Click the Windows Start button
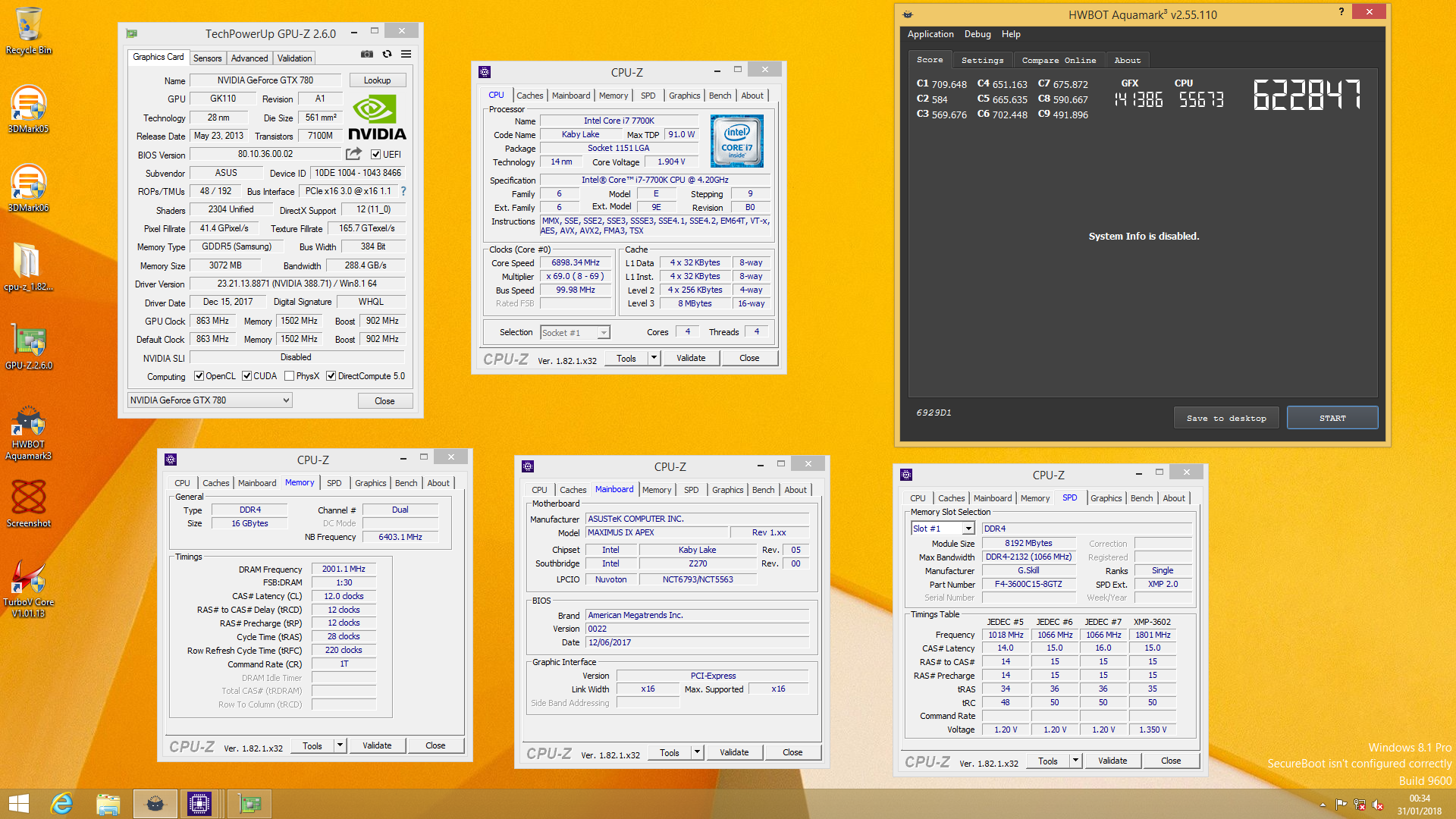This screenshot has height=819, width=1456. pyautogui.click(x=19, y=804)
